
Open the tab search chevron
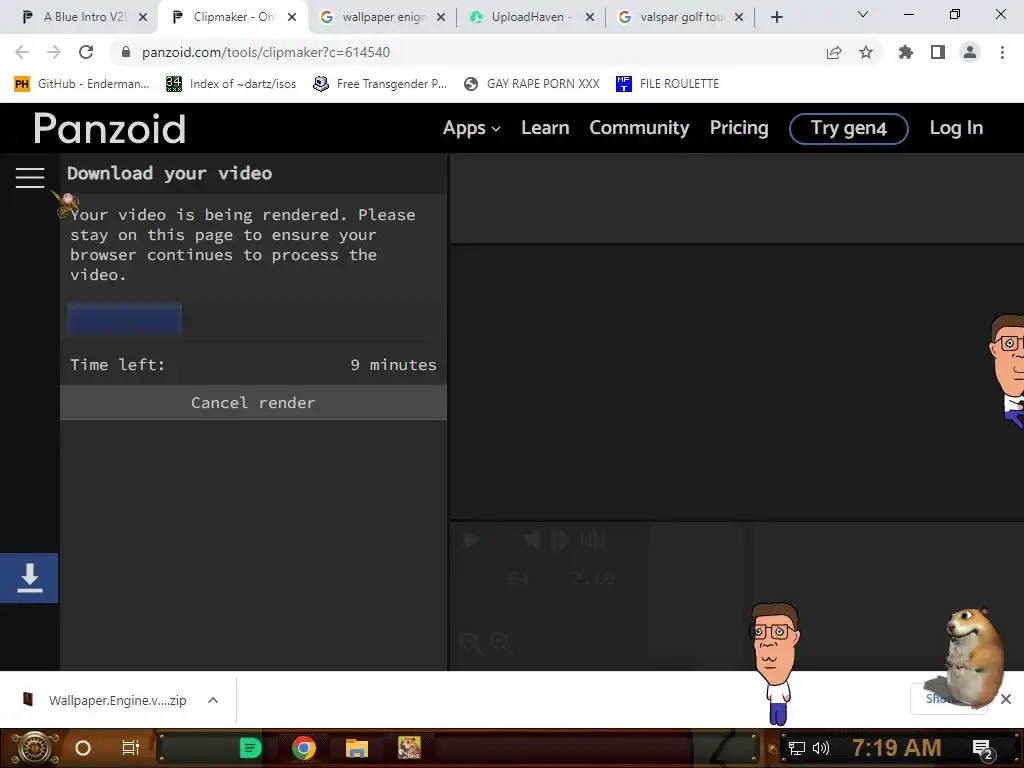[863, 14]
